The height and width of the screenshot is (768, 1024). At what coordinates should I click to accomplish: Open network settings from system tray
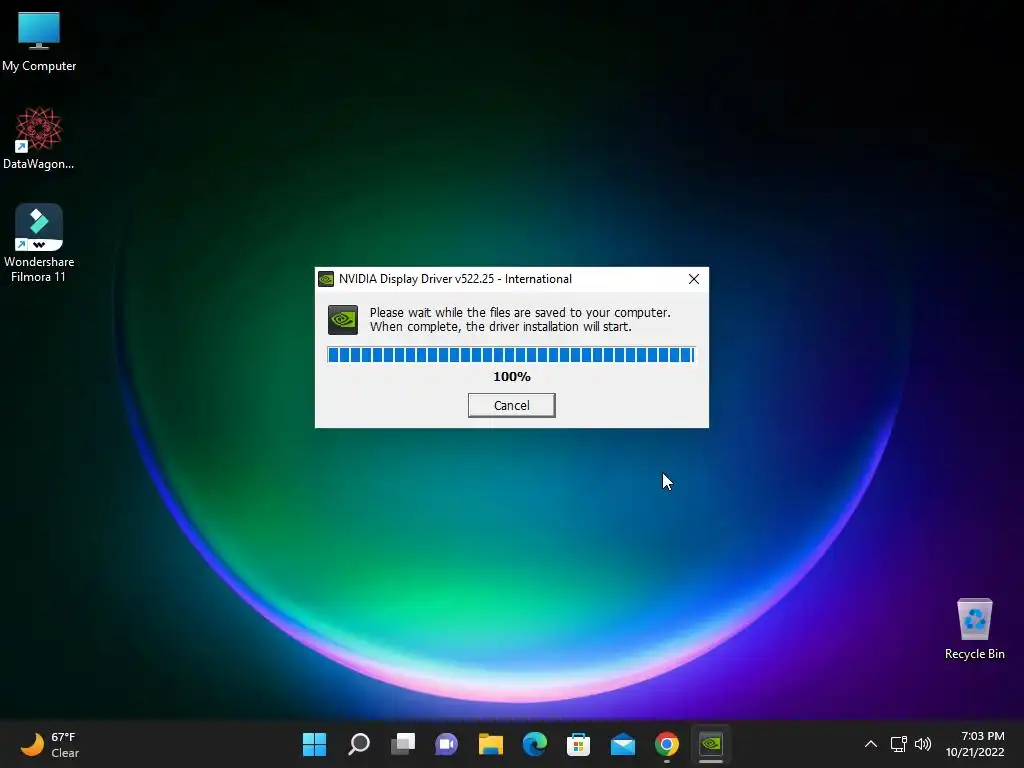899,744
